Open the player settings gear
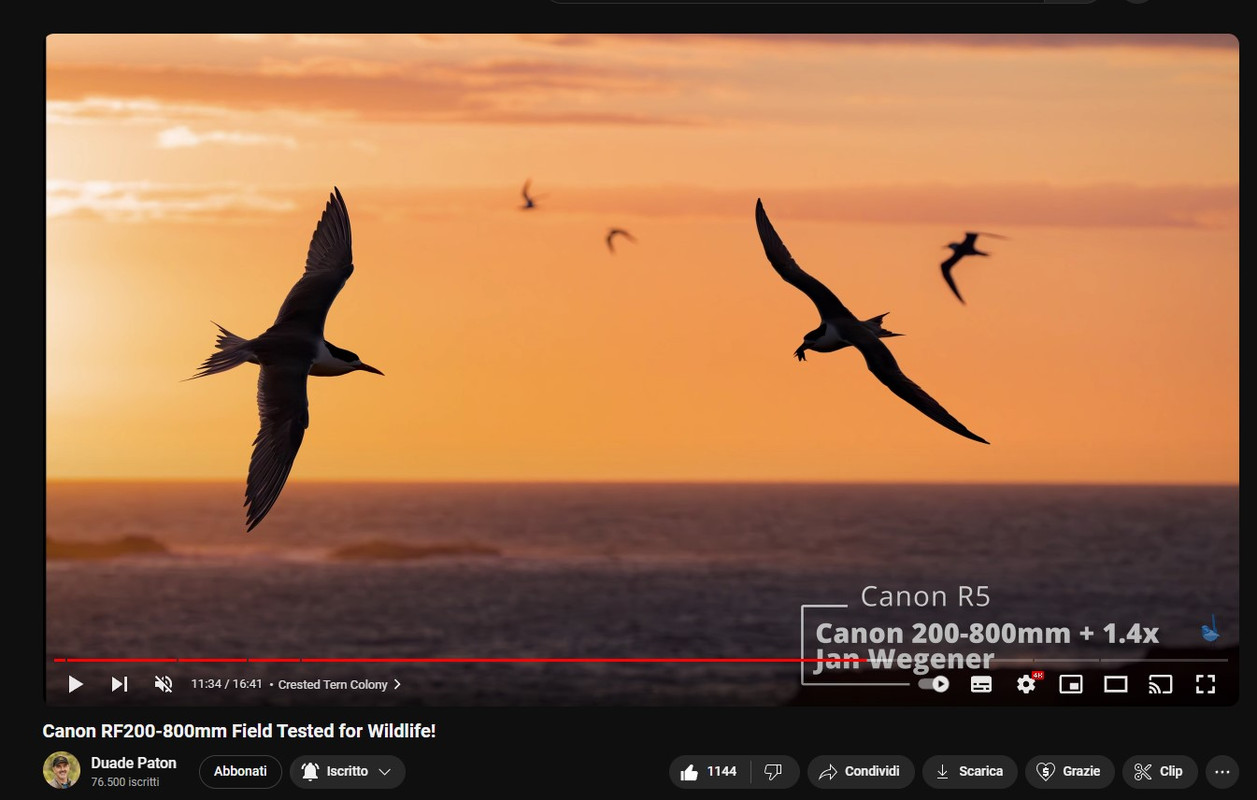The width and height of the screenshot is (1257, 800). (x=1026, y=684)
